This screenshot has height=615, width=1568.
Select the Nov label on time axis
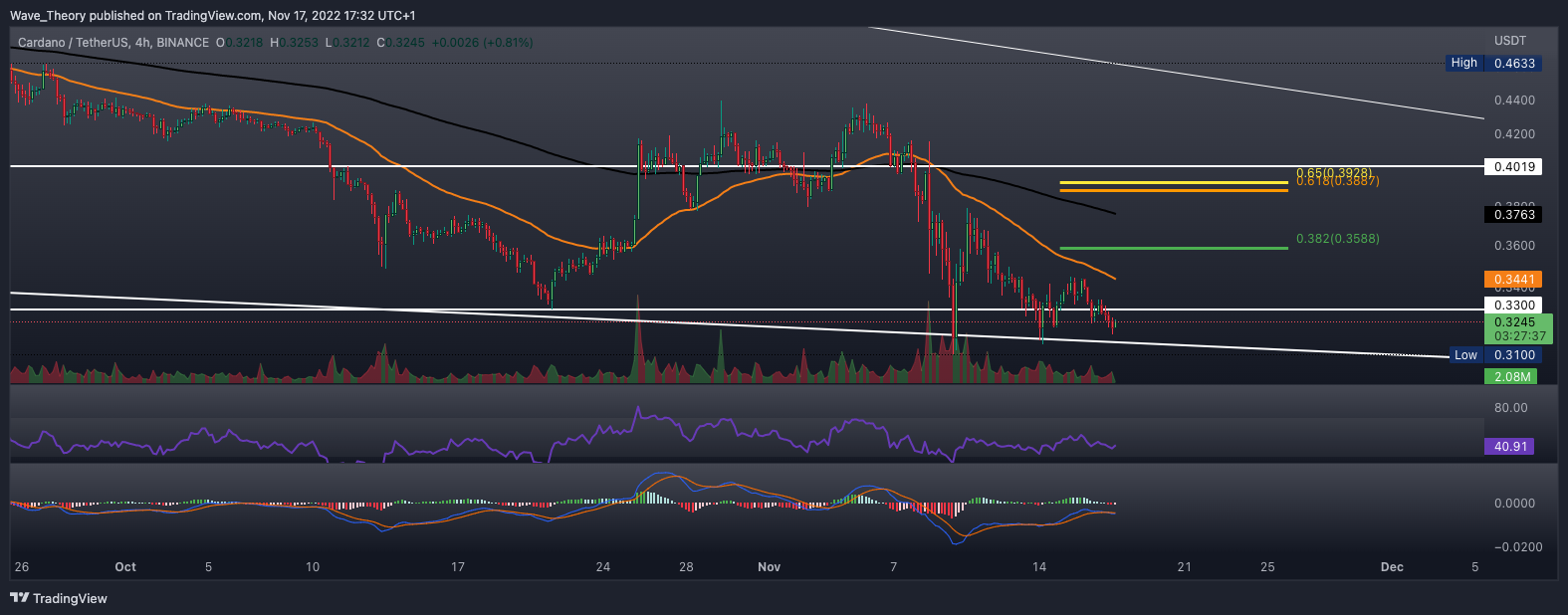[x=769, y=567]
